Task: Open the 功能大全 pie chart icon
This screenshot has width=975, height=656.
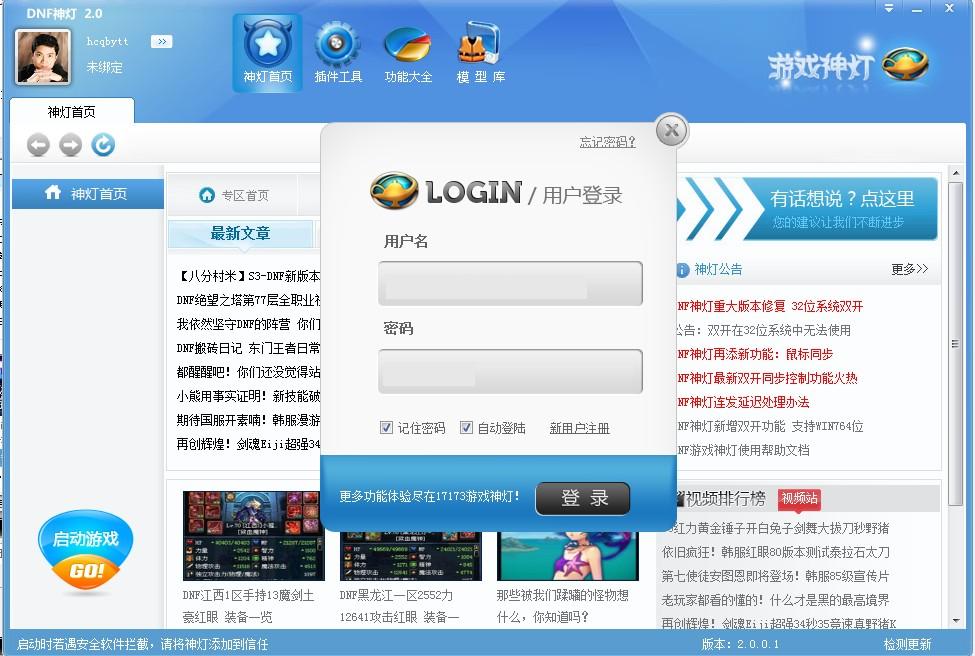Action: coord(408,53)
